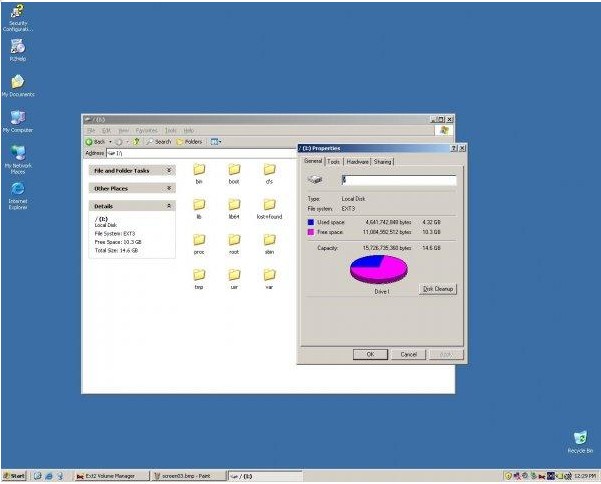Viewport: 601px width, 484px height.
Task: Click the Windows flag logo in Explorer
Action: [x=444, y=130]
